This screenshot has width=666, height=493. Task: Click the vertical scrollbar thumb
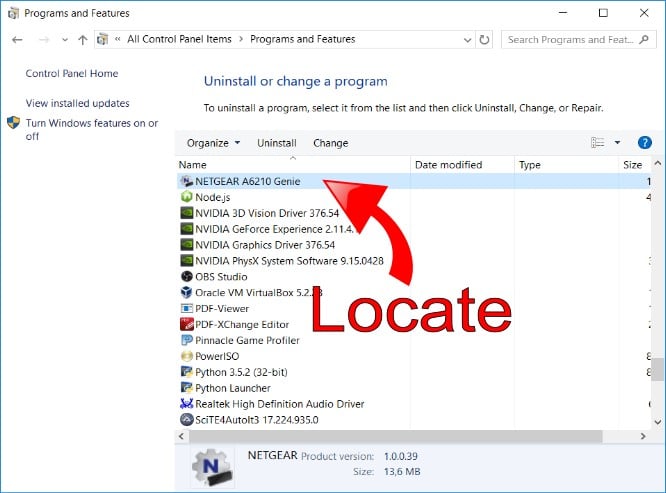tap(658, 369)
